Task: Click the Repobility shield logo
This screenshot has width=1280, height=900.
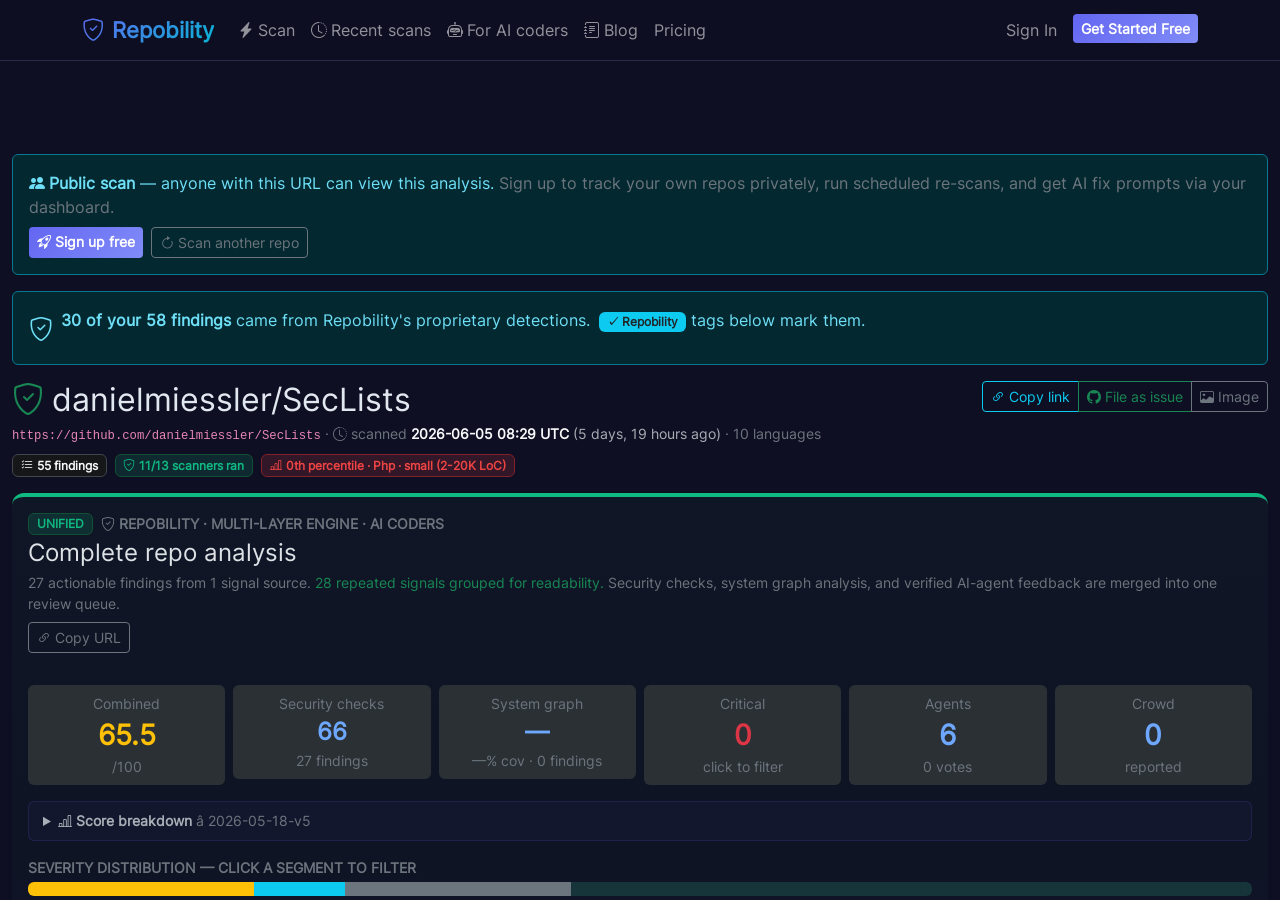Action: click(93, 30)
